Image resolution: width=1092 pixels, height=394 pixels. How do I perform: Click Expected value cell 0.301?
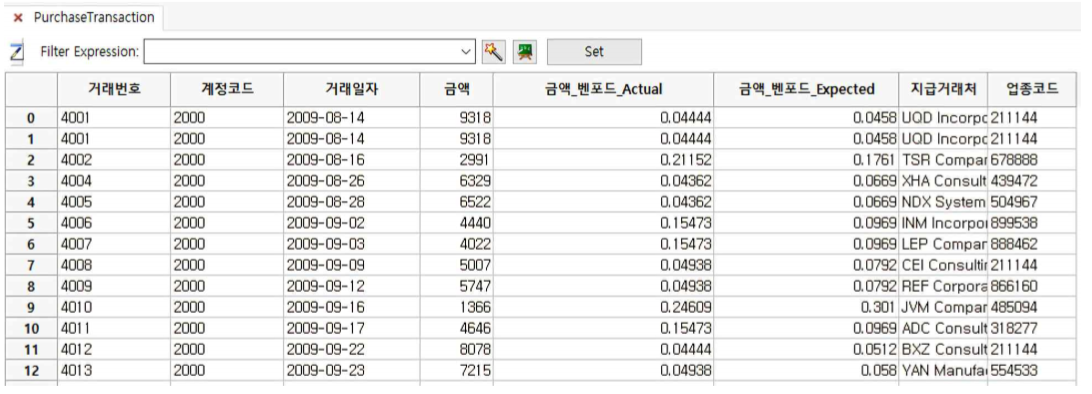coord(806,307)
